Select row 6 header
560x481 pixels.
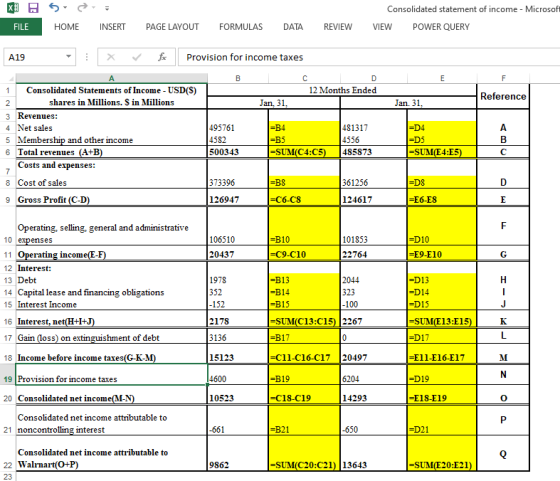click(x=8, y=152)
